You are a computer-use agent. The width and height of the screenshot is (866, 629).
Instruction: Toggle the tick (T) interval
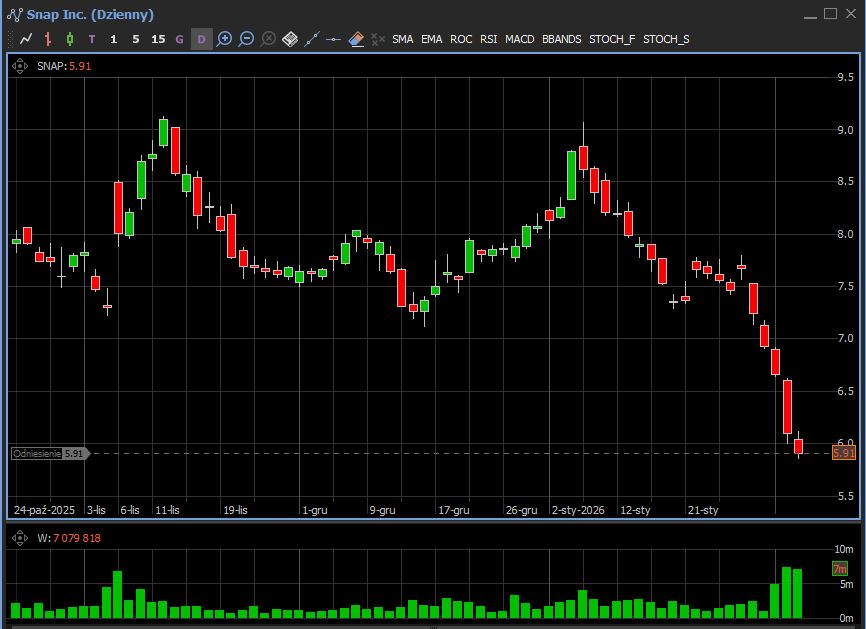pos(92,39)
